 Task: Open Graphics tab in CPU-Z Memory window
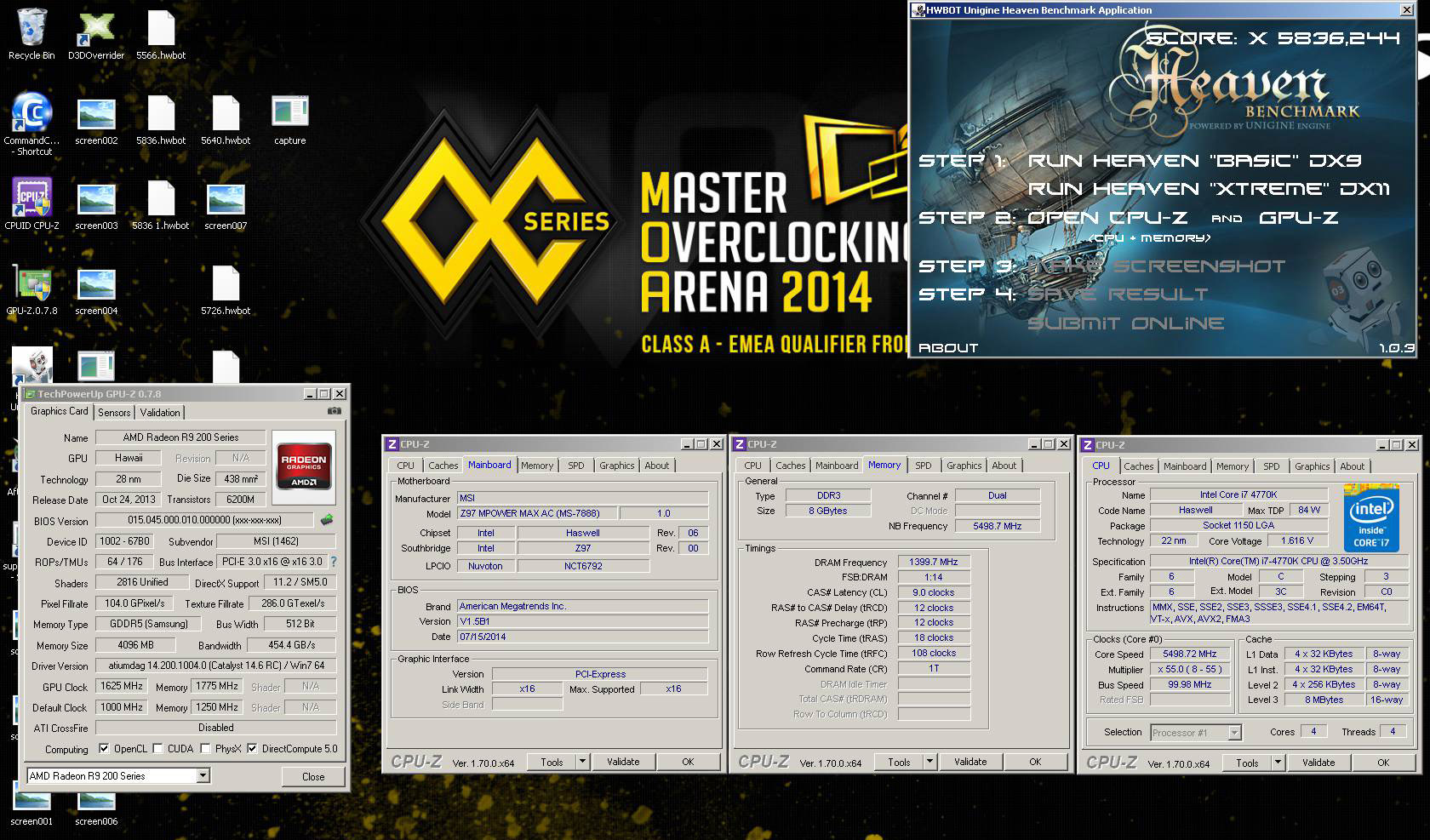pos(964,466)
